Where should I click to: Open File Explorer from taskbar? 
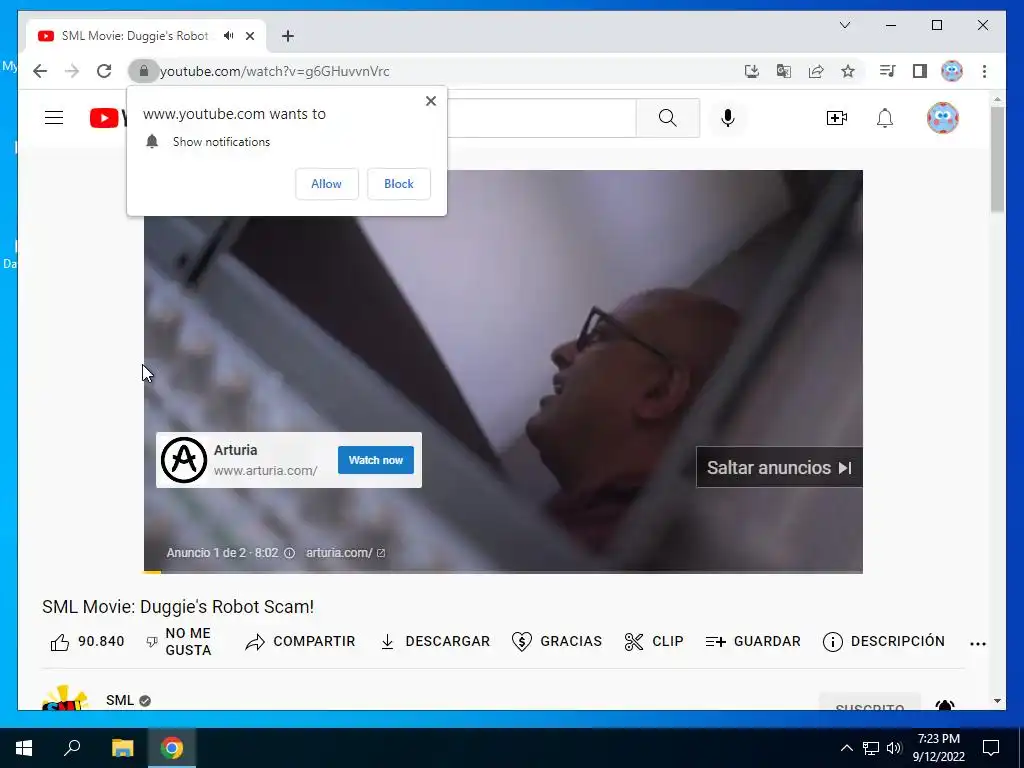[122, 748]
